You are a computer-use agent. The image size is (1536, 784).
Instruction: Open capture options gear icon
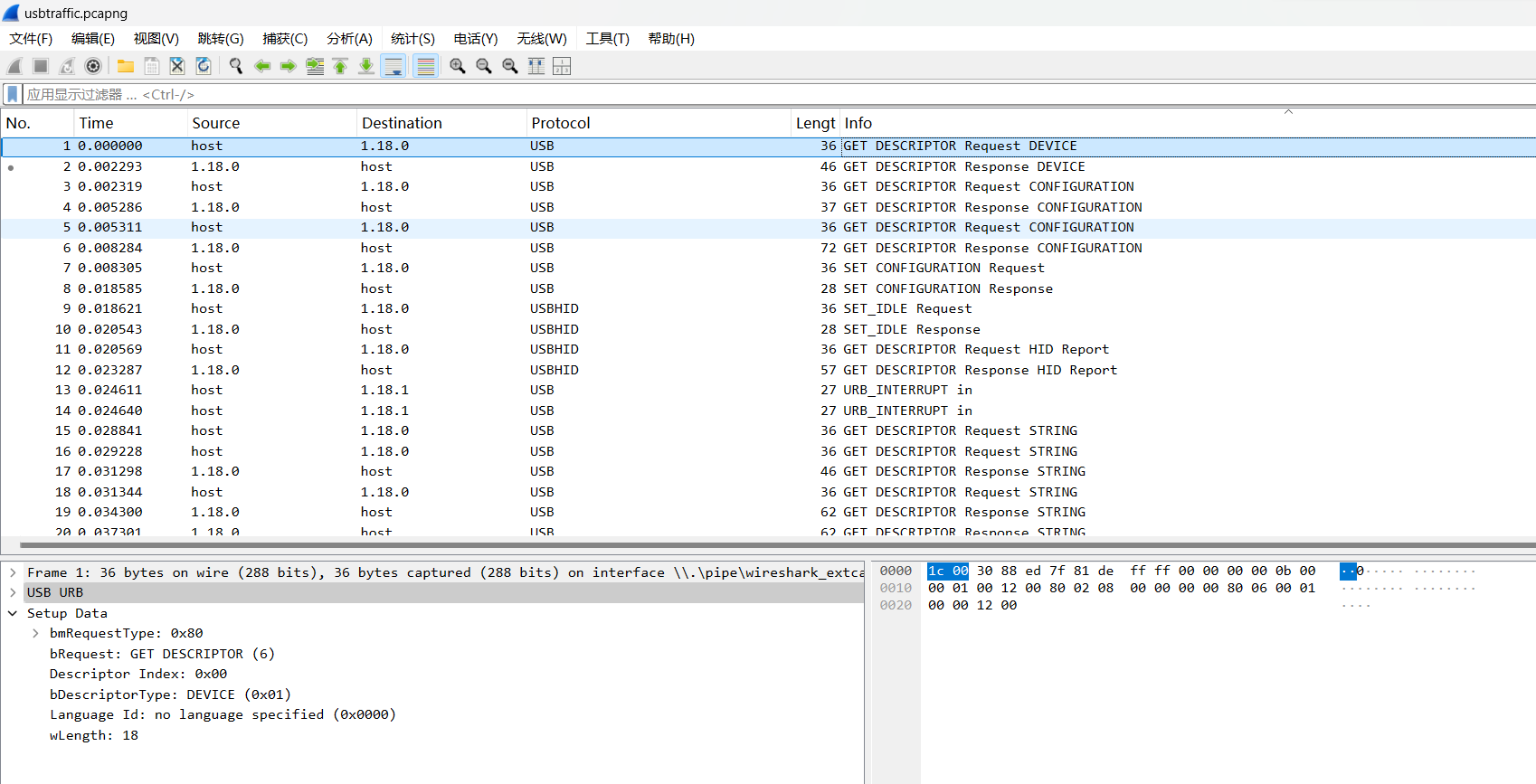[x=93, y=66]
